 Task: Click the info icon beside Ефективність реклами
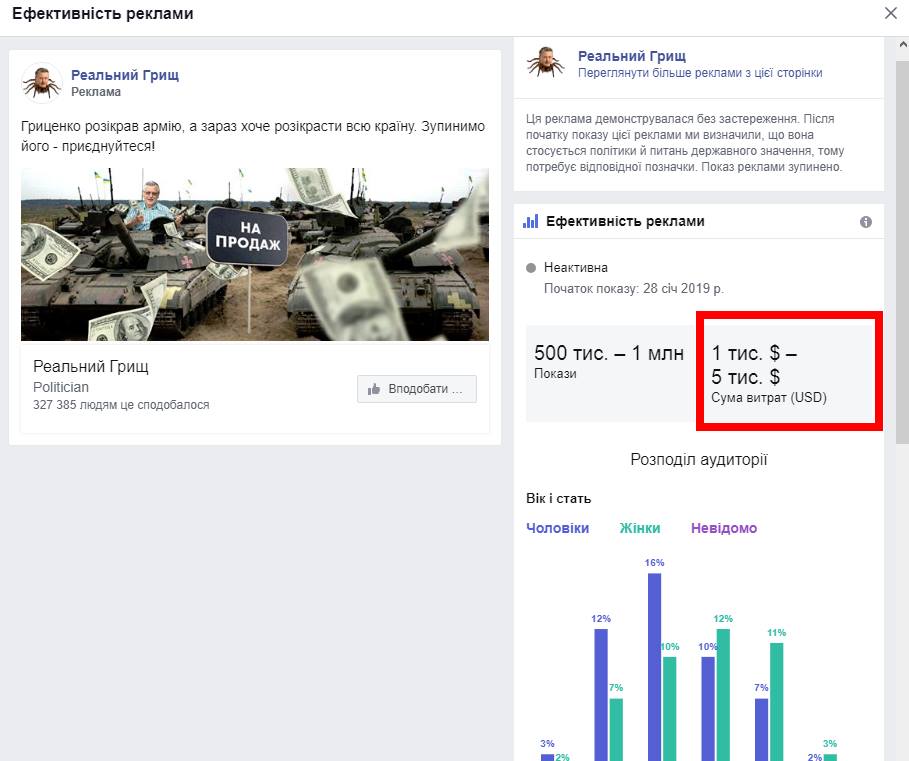tap(866, 222)
